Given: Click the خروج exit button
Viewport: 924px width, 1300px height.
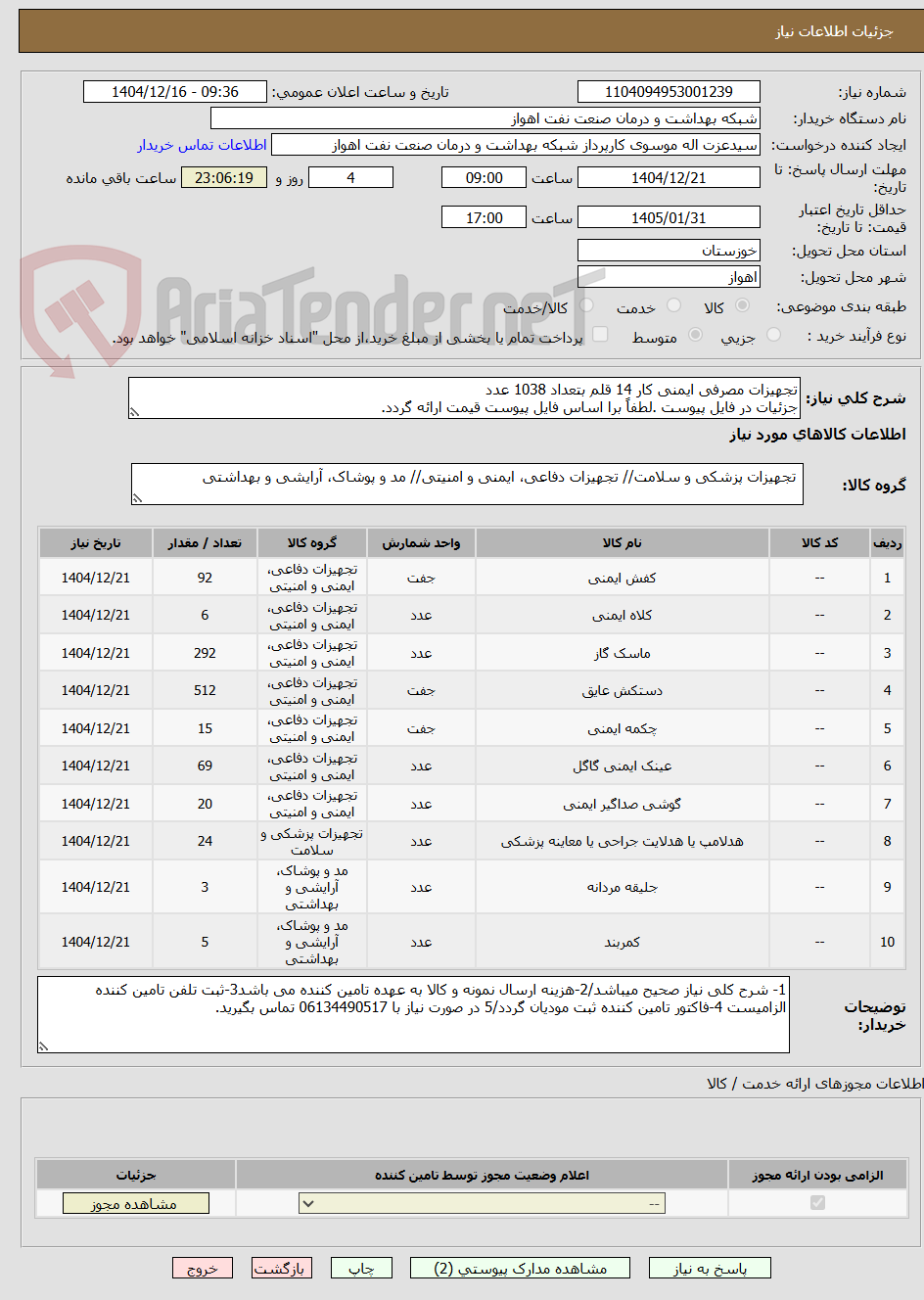Looking at the screenshot, I should pyautogui.click(x=203, y=1269).
